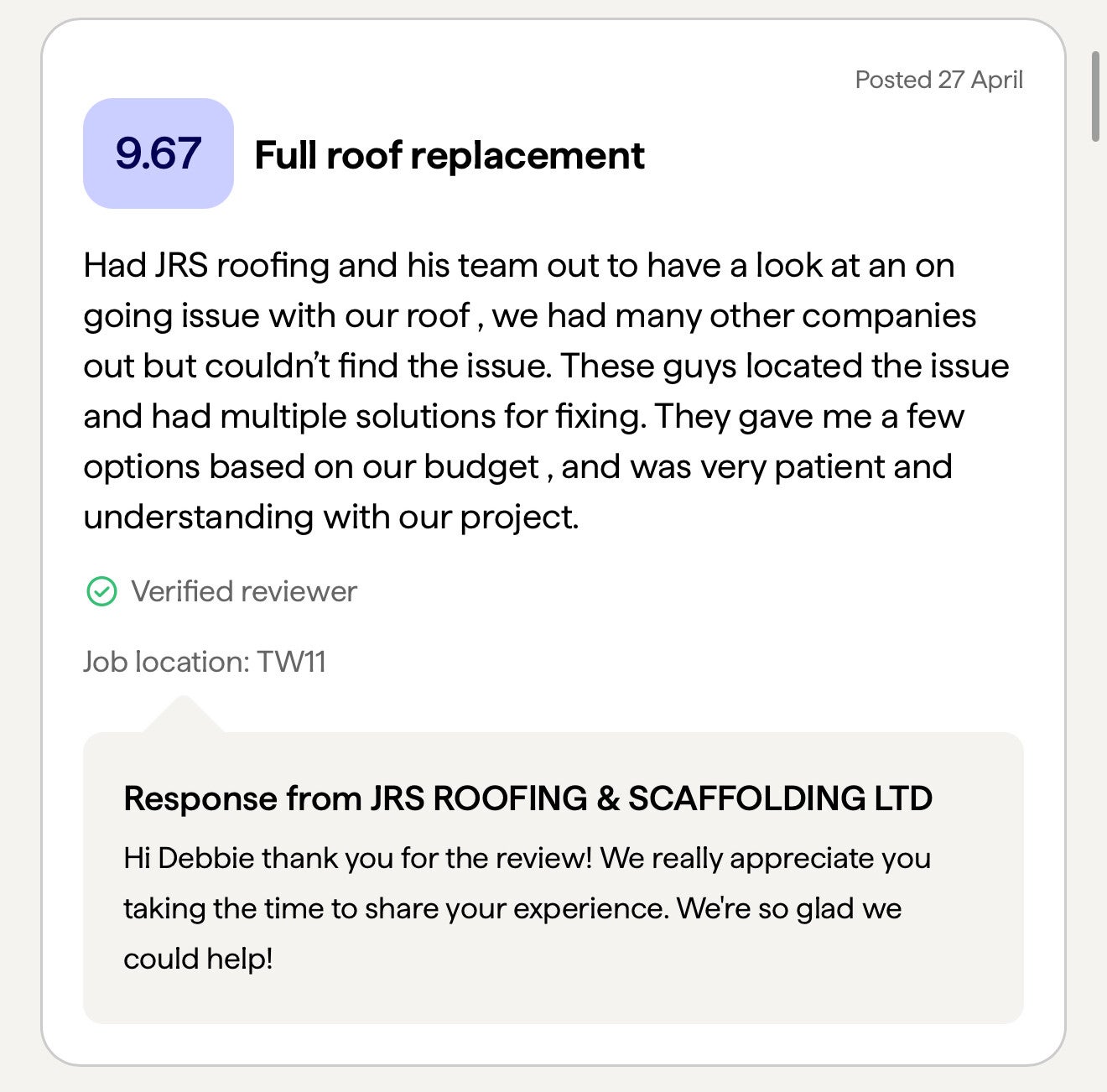The image size is (1107, 1092).
Task: Click "We really appreciate you" in the response
Action: 766,859
